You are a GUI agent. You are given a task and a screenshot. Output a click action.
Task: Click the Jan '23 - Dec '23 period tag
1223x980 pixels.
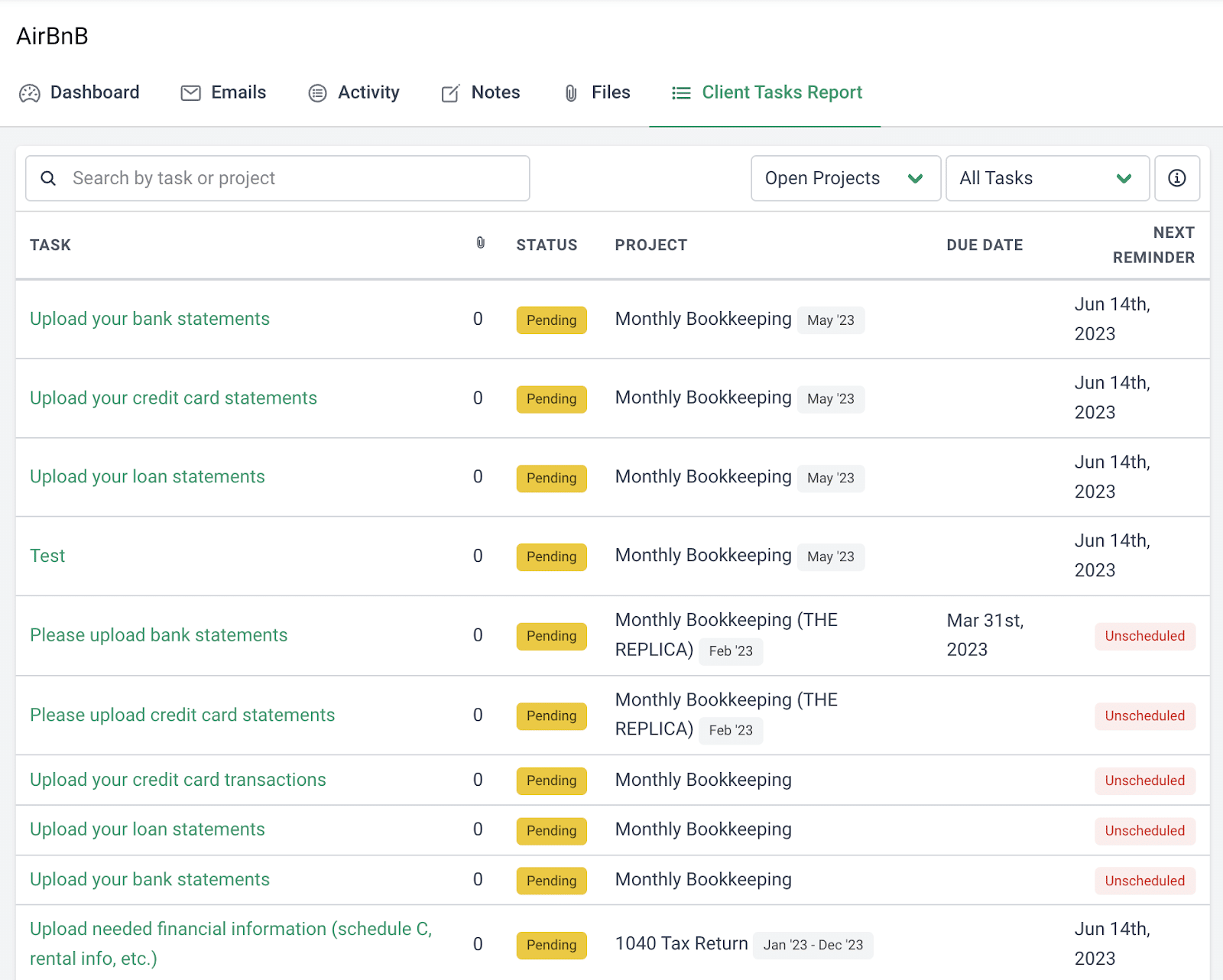click(x=813, y=945)
